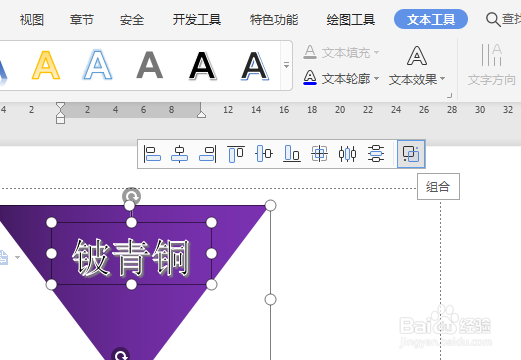Click the first-line indent marker on ruler

click(x=60, y=106)
